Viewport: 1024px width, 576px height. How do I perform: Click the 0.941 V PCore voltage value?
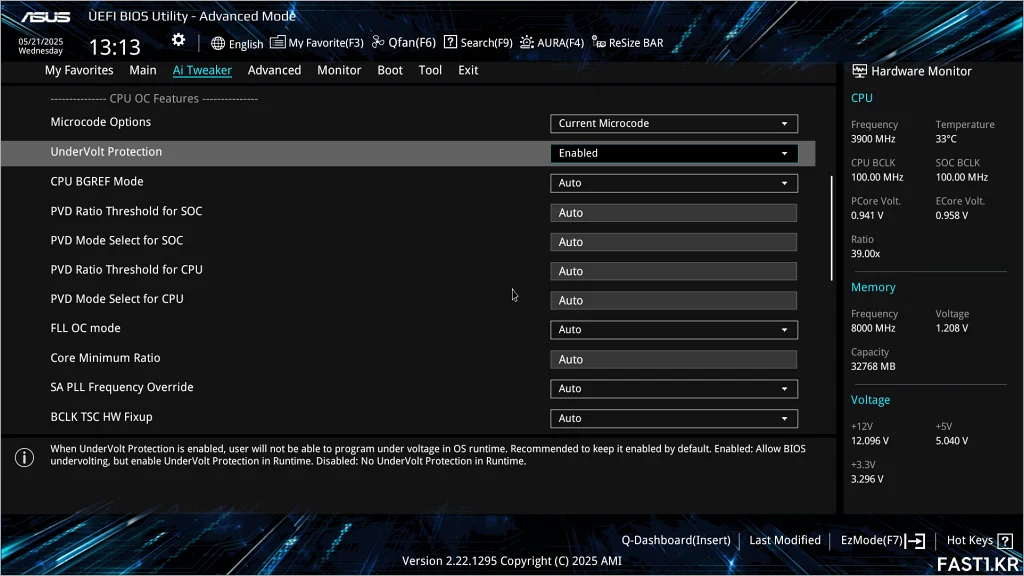coord(867,216)
